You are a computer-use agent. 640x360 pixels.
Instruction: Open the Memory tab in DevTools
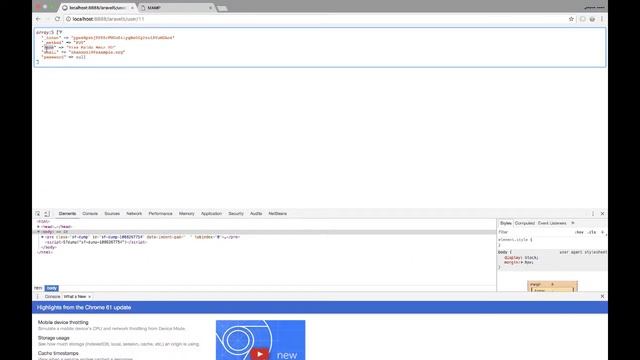coord(187,213)
